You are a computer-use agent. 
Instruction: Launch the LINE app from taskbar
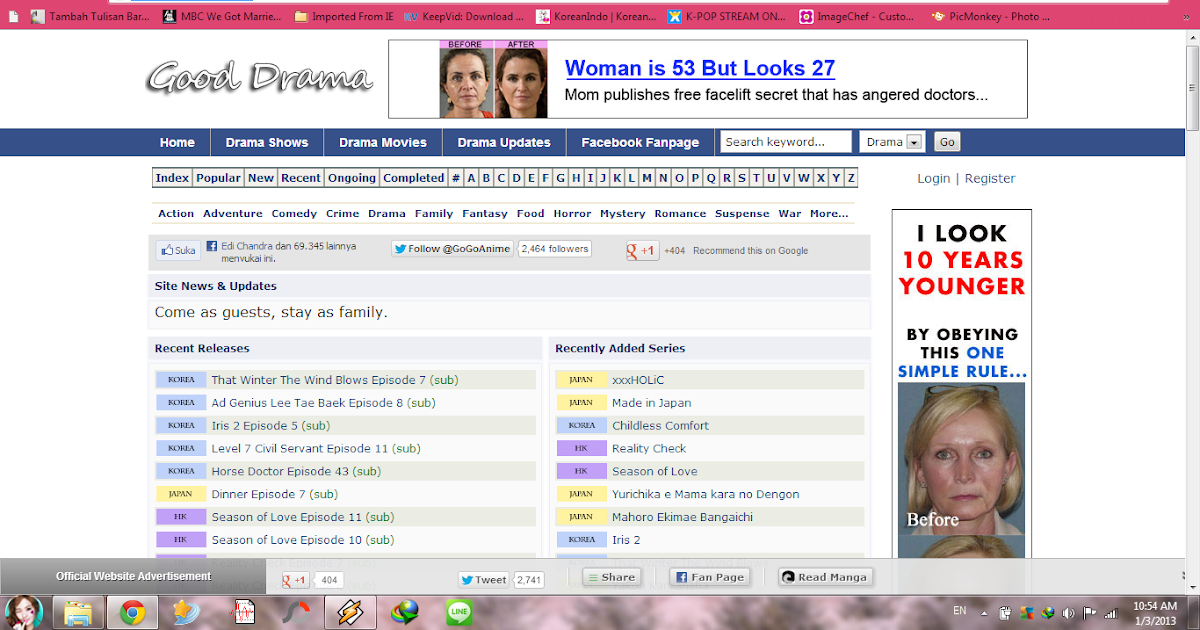click(459, 611)
